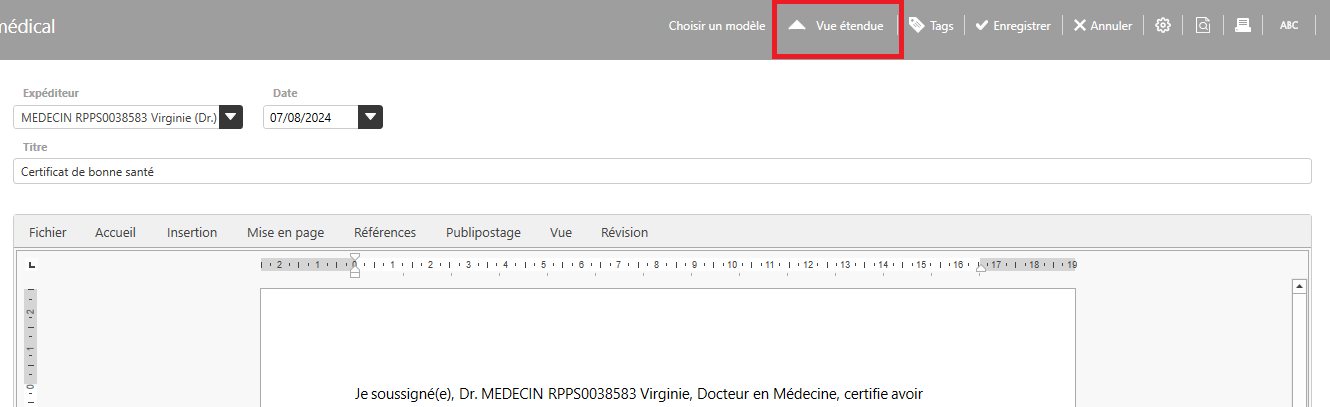The height and width of the screenshot is (407, 1330).
Task: Click the tab-stop selector at the ruler corner
Action: point(32,265)
